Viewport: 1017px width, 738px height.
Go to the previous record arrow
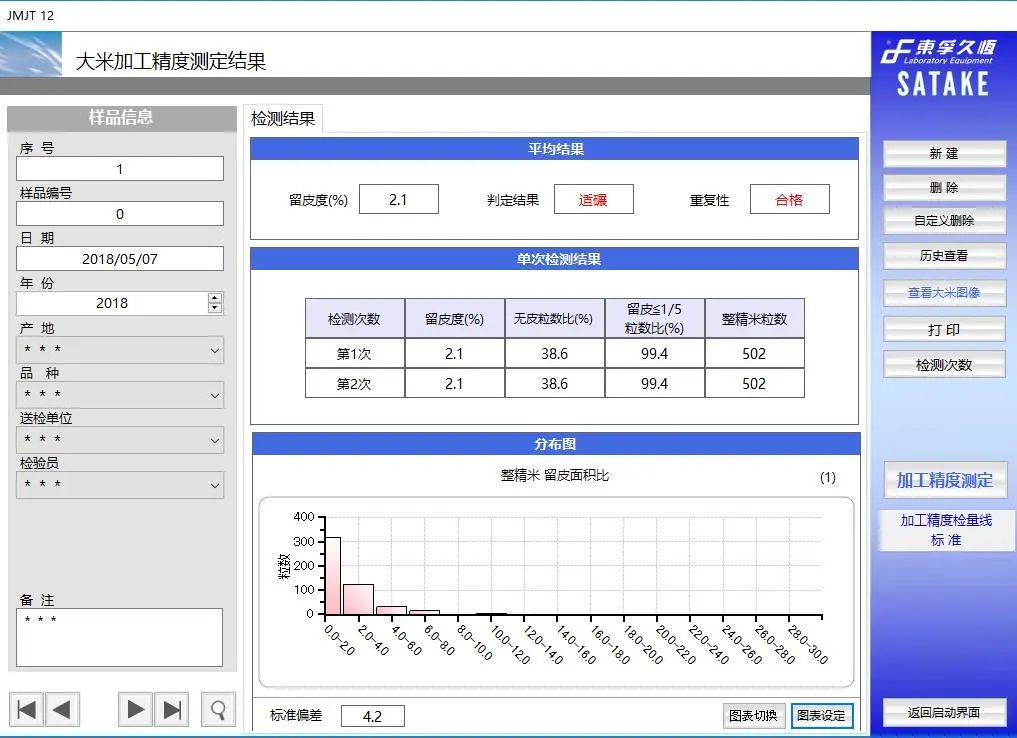click(x=62, y=709)
